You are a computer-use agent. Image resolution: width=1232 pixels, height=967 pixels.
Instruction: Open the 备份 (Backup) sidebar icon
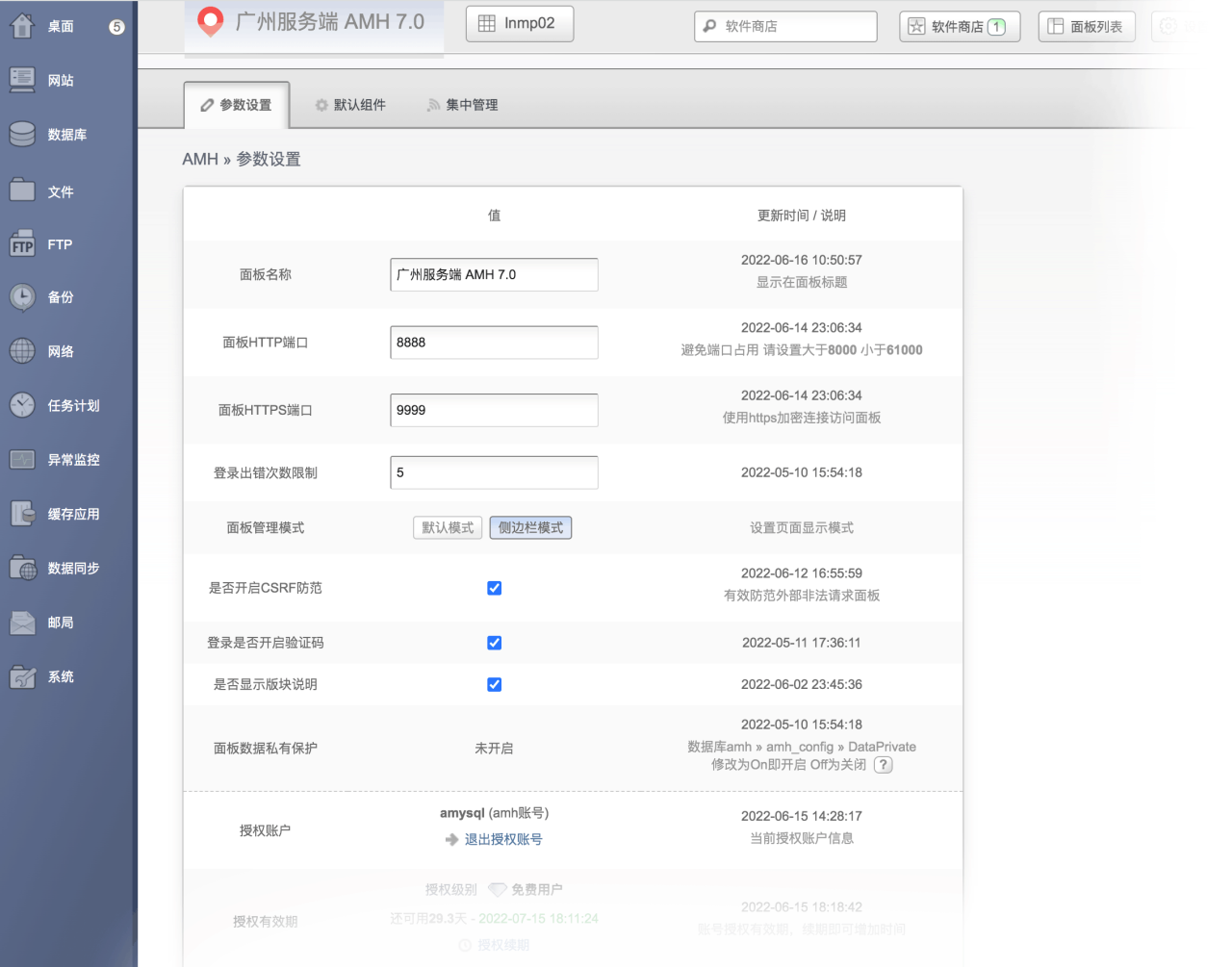21,297
